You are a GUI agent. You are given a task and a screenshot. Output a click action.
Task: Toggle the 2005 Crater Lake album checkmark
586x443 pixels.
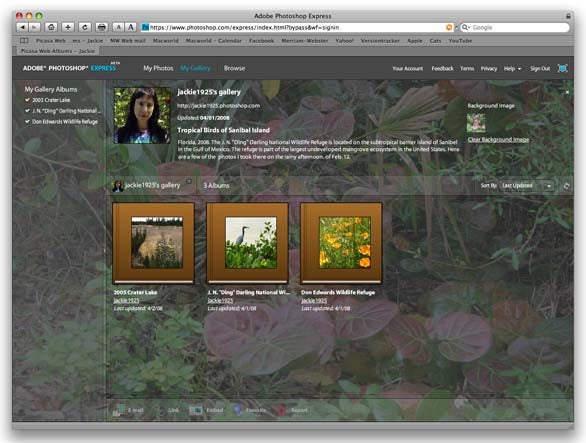point(27,100)
